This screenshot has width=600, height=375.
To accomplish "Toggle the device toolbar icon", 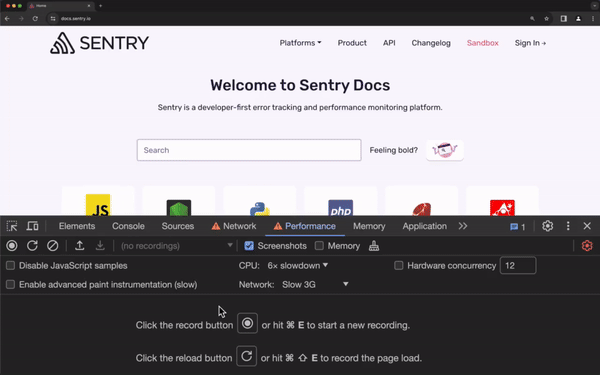I will [x=33, y=226].
